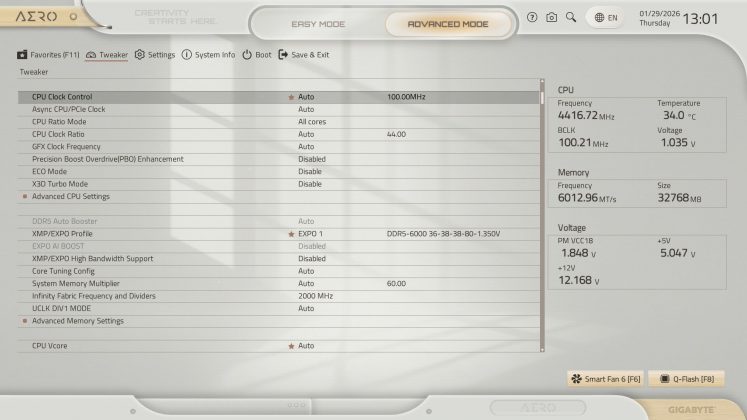This screenshot has width=747, height=420.
Task: Switch to Easy Mode
Action: click(x=317, y=23)
